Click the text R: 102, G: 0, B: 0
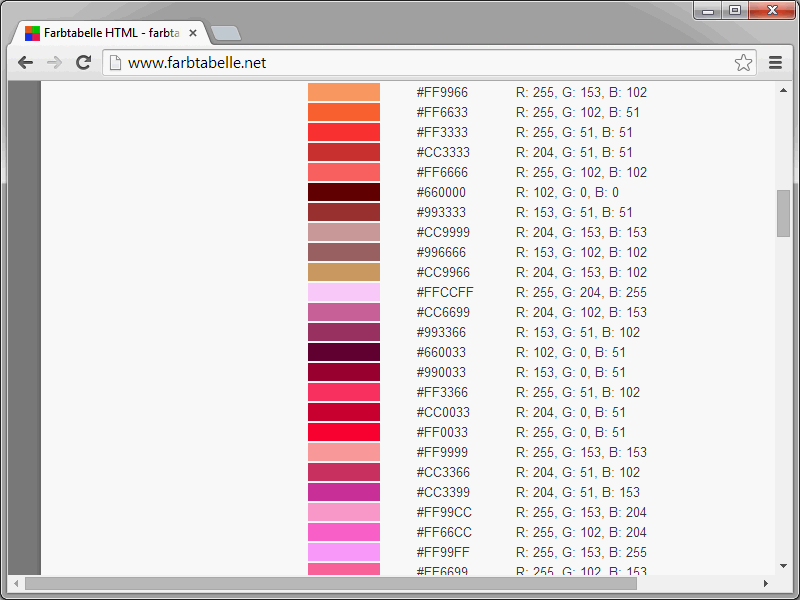The image size is (800, 600). point(567,192)
